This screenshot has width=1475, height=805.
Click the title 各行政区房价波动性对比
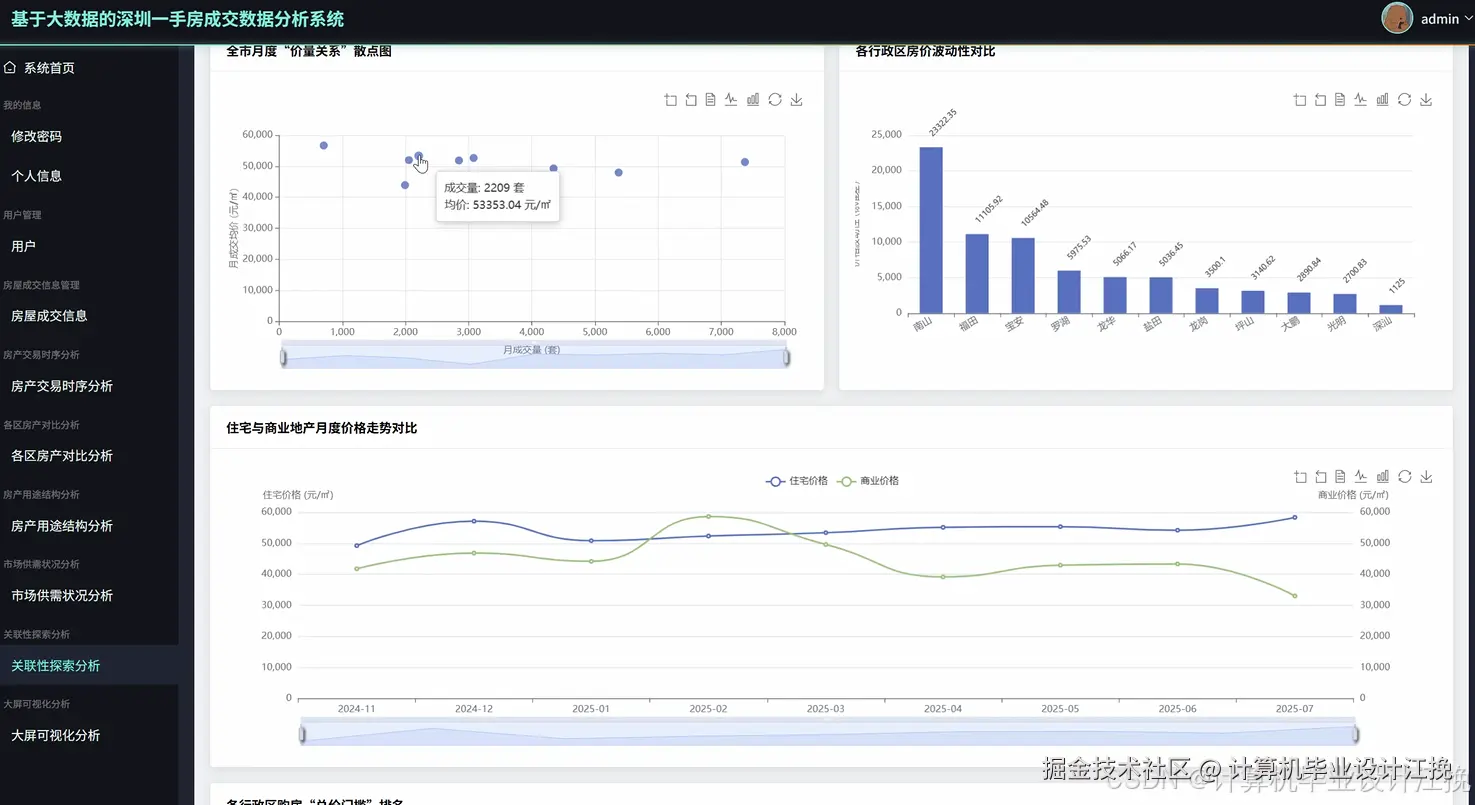(x=926, y=51)
